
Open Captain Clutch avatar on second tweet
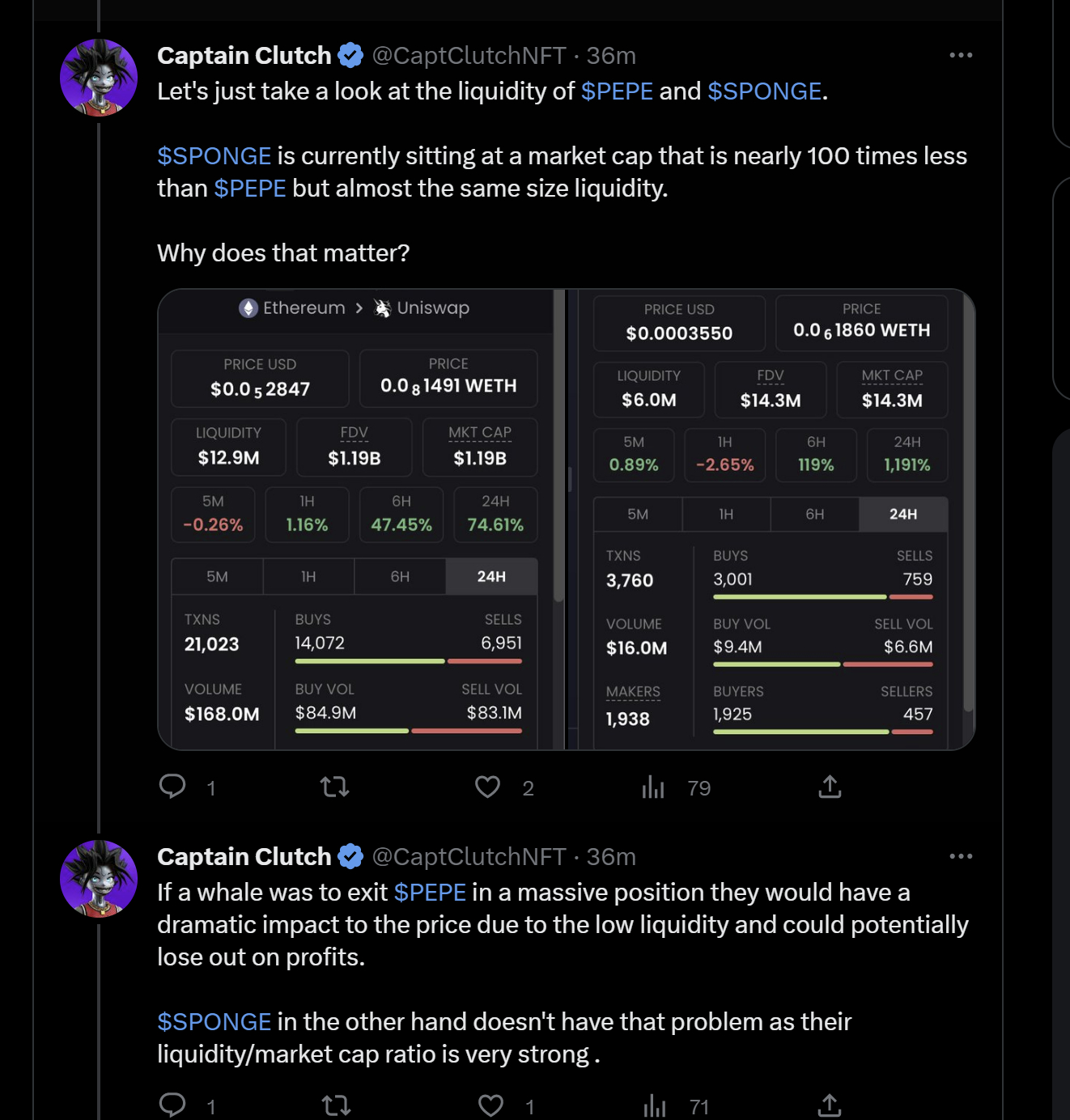click(x=99, y=879)
